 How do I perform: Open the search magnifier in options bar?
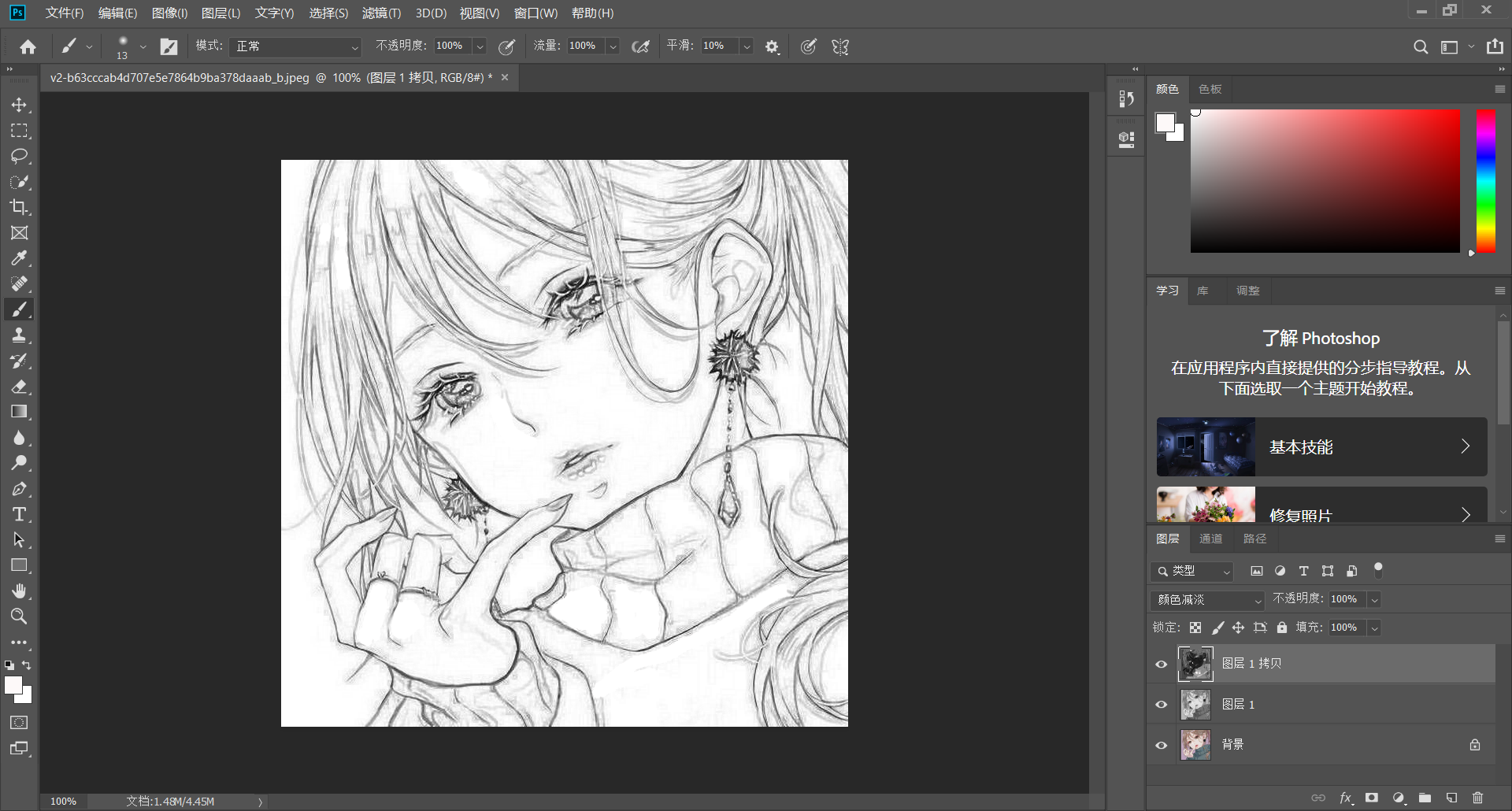pos(1420,47)
